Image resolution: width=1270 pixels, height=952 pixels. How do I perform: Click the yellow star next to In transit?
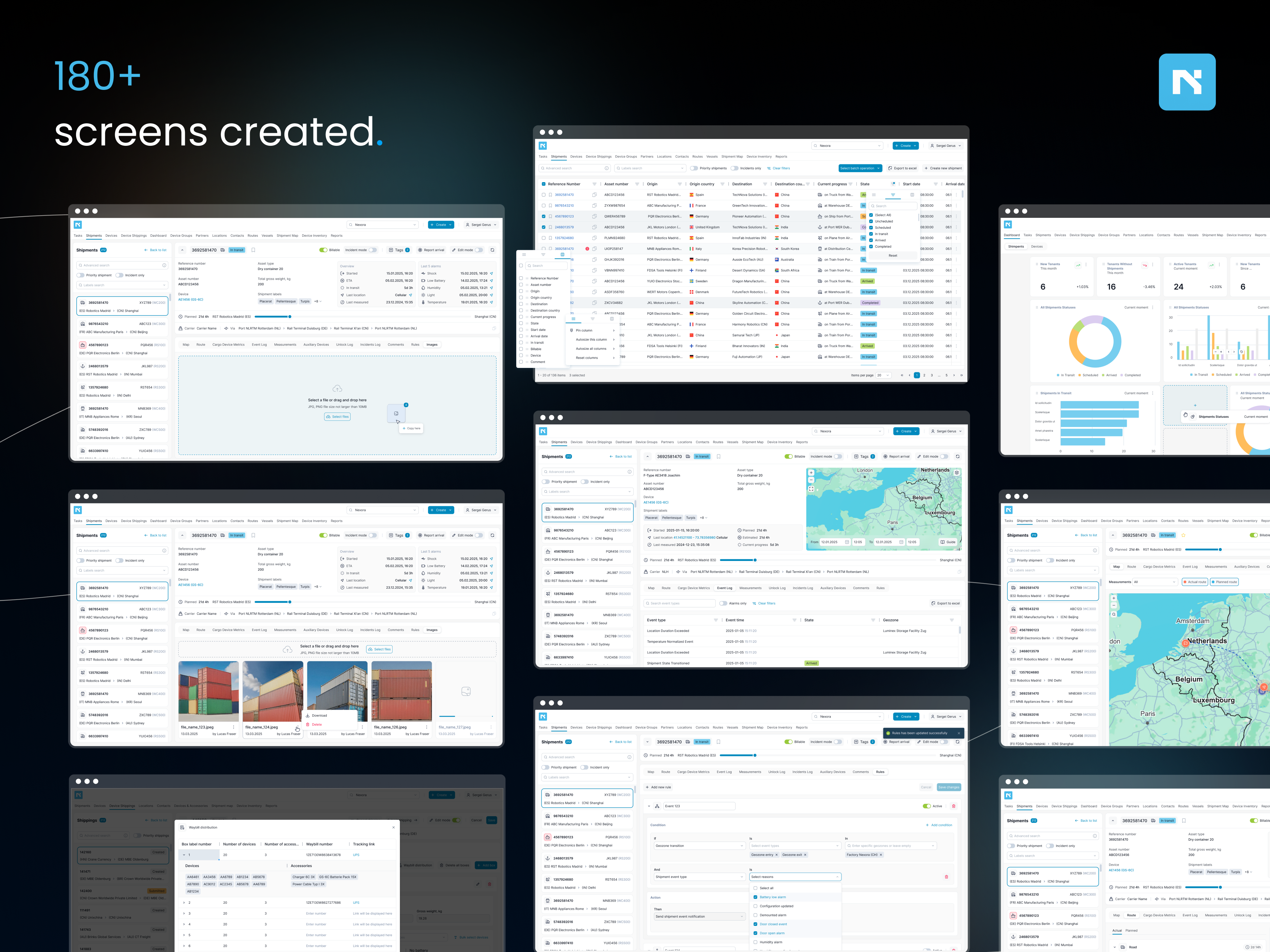point(1183,535)
